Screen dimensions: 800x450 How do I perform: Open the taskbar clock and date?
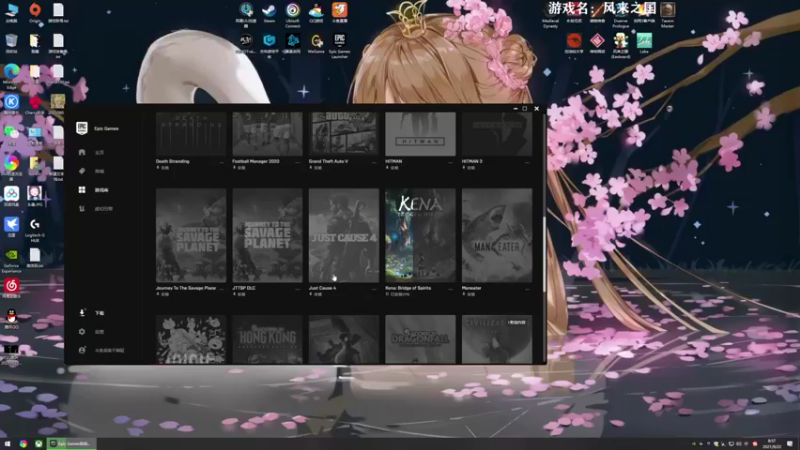click(771, 443)
